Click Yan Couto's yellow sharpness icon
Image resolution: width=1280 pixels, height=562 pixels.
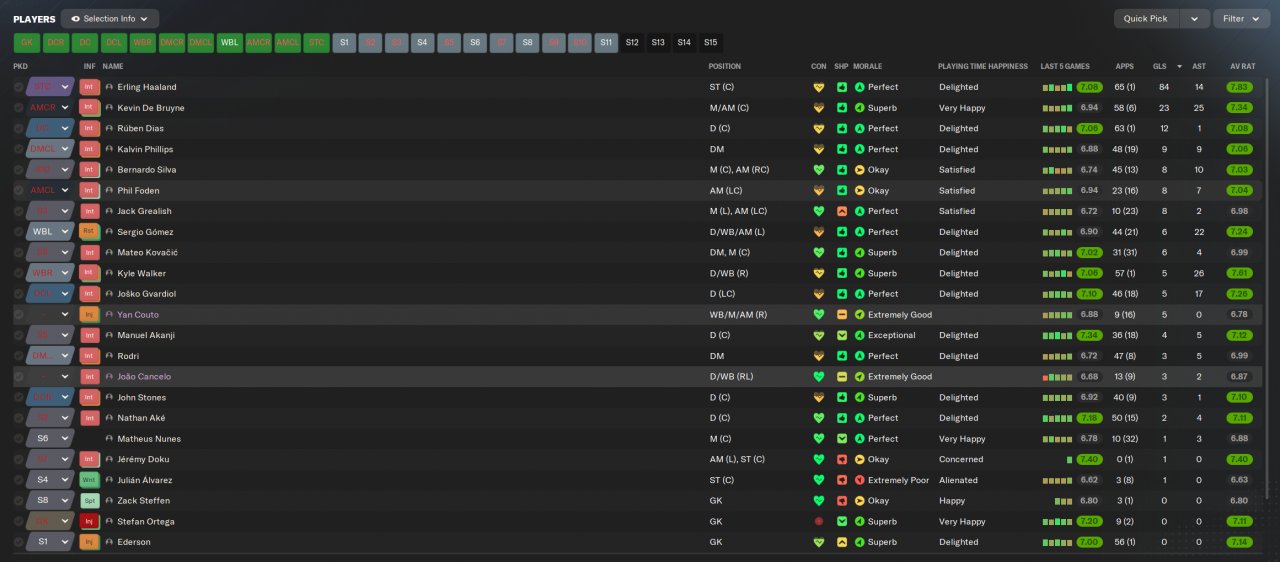[842, 315]
